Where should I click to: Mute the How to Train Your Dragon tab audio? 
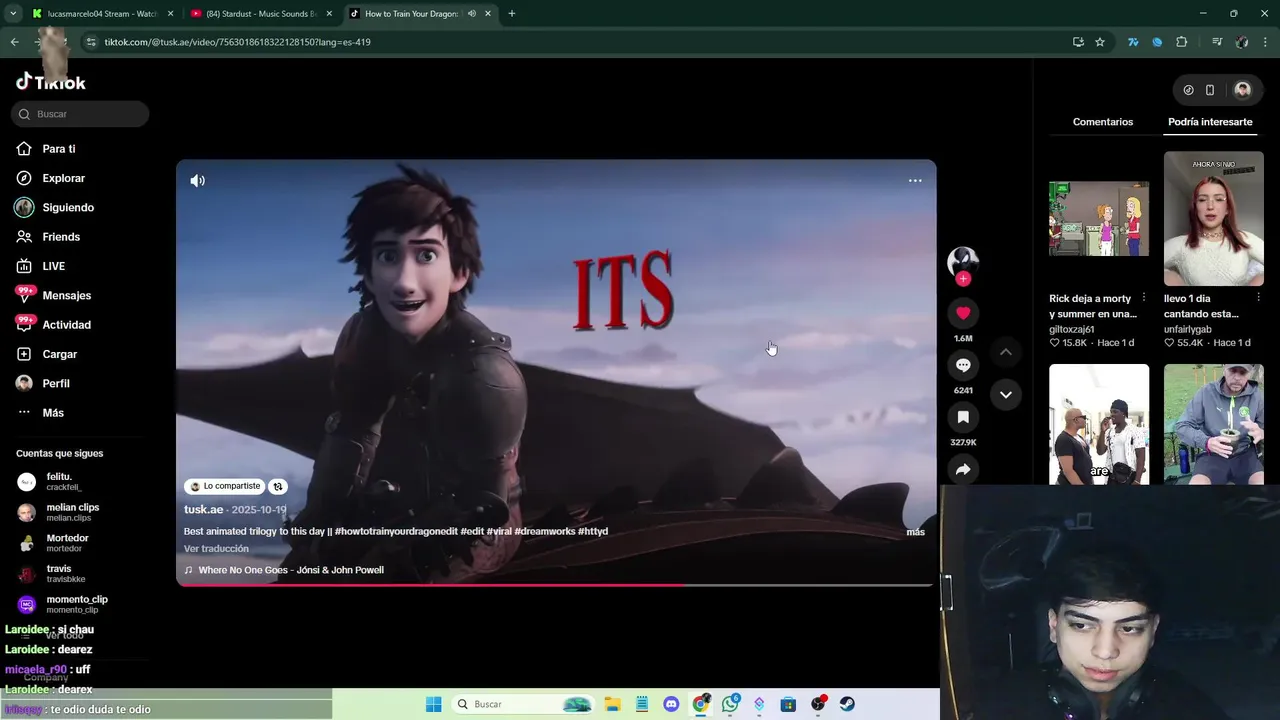click(471, 14)
